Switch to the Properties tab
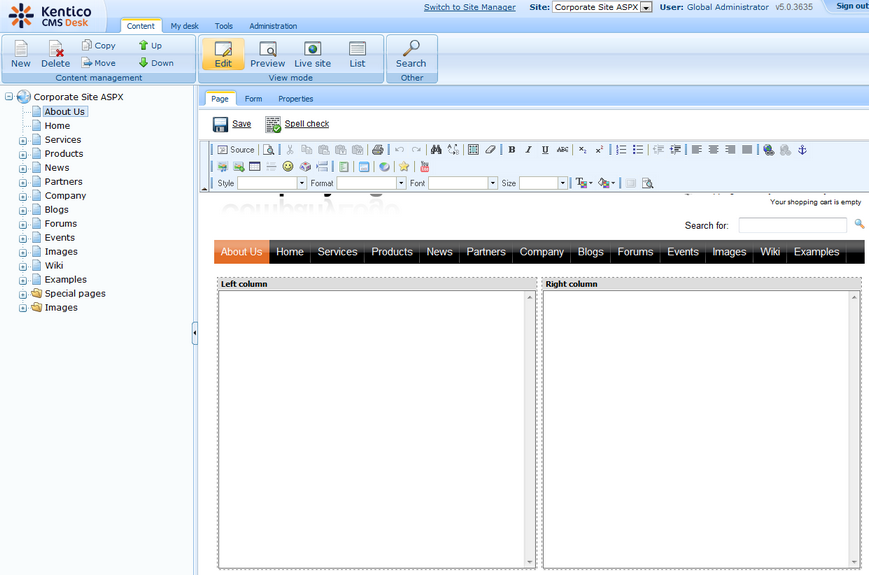 tap(295, 99)
